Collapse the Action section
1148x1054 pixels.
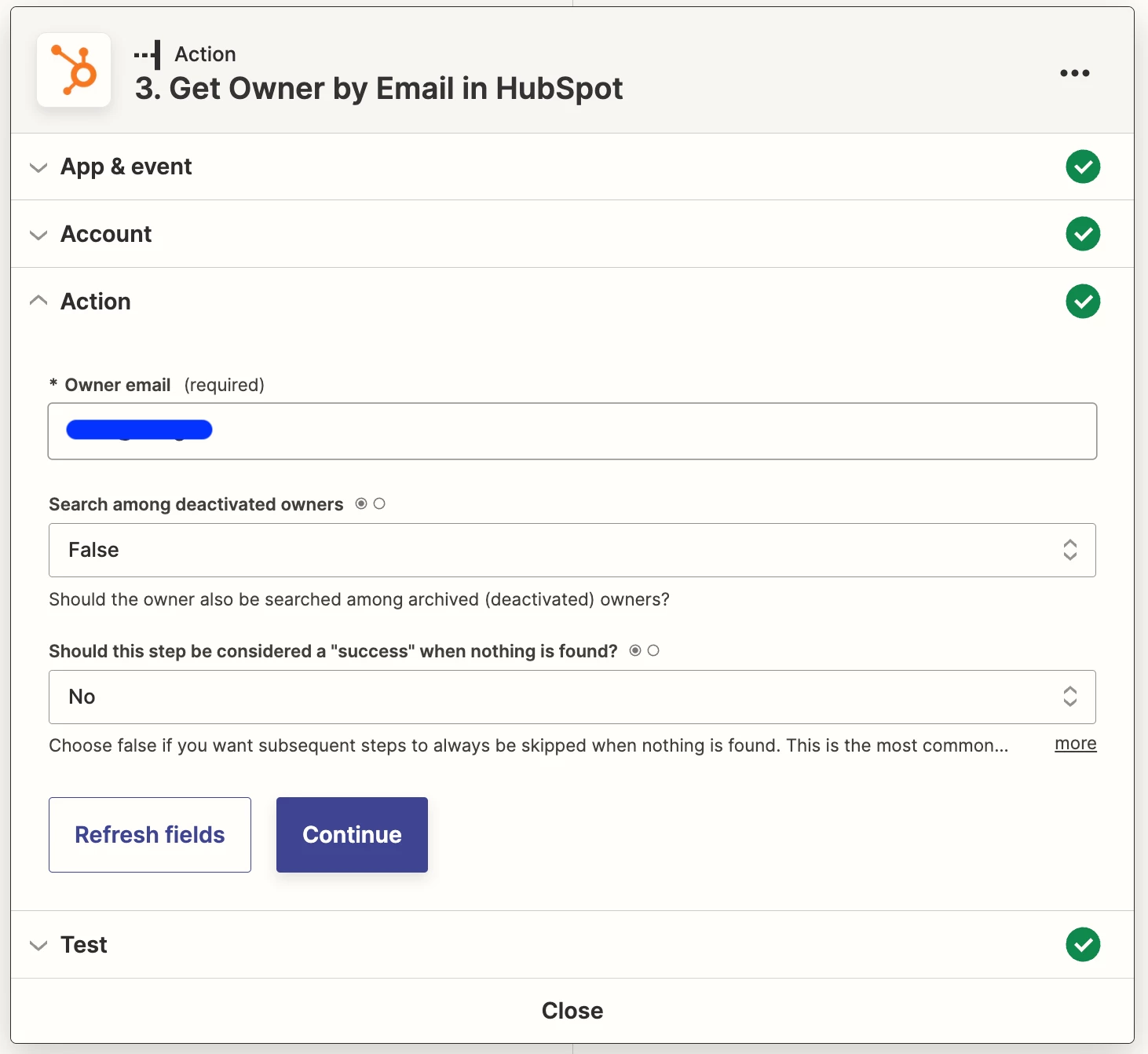tap(572, 302)
